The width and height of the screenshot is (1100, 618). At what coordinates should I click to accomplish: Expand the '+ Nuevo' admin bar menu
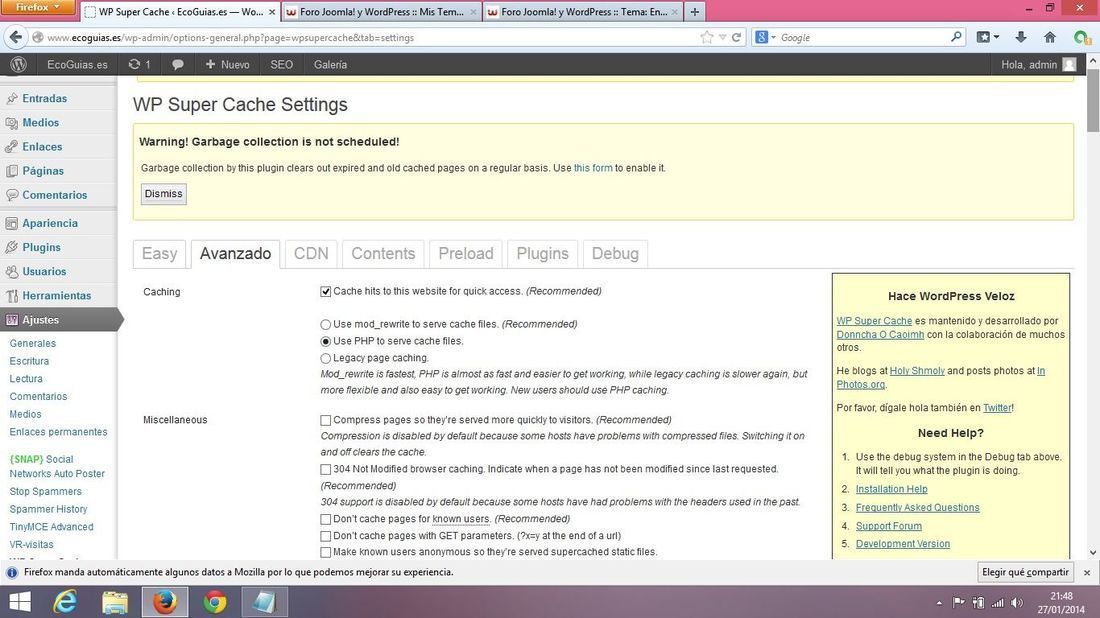pyautogui.click(x=227, y=65)
